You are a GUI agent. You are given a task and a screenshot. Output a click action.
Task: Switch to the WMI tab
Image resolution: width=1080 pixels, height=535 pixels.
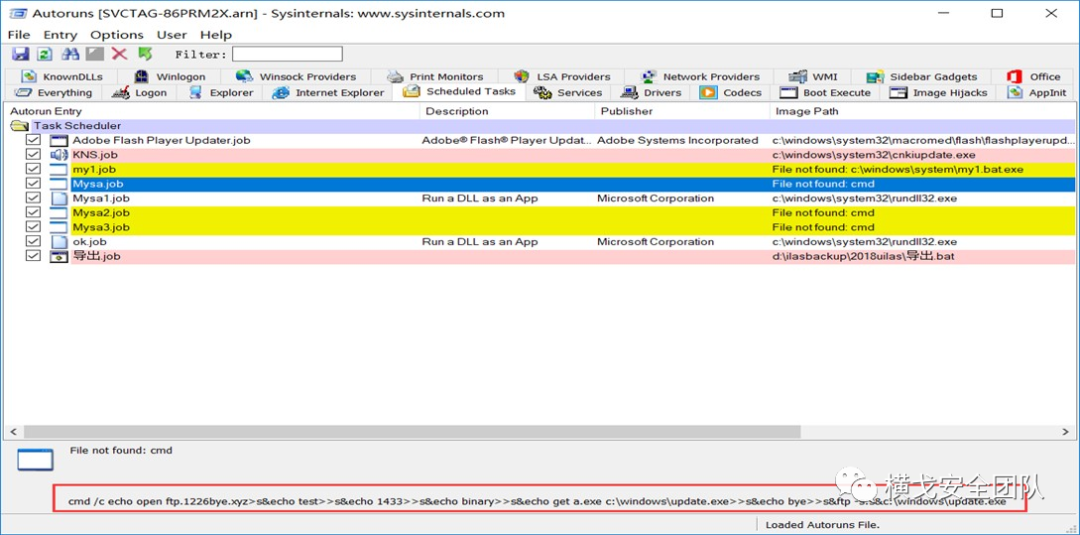click(813, 76)
